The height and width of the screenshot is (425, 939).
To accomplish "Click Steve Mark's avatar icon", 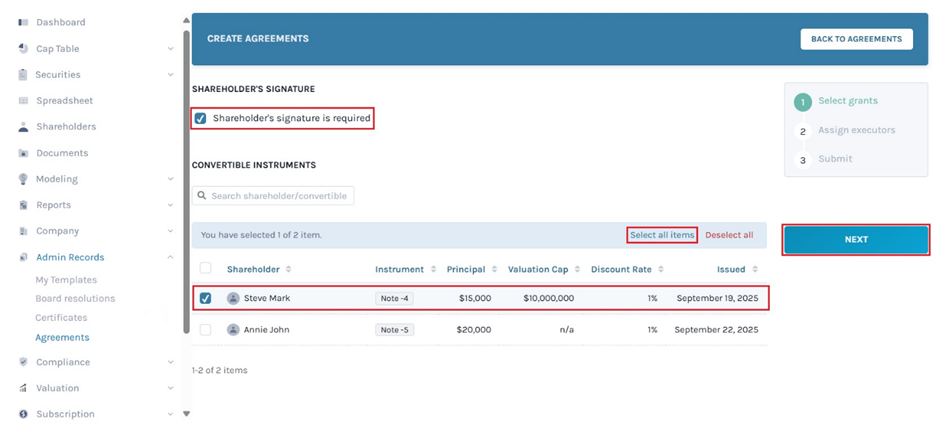I will point(233,298).
